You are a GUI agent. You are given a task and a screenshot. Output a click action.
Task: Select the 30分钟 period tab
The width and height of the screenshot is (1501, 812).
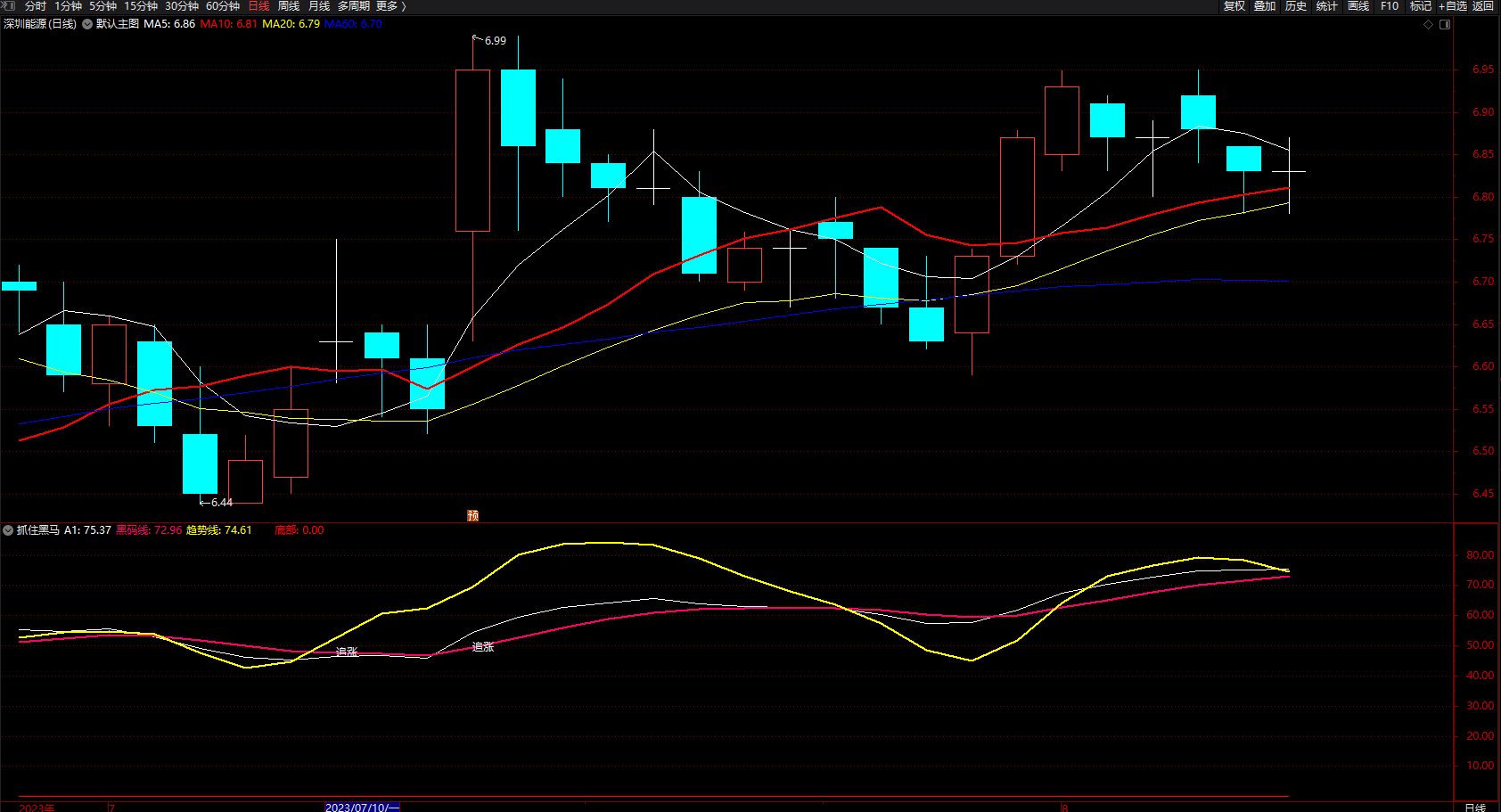click(x=182, y=6)
